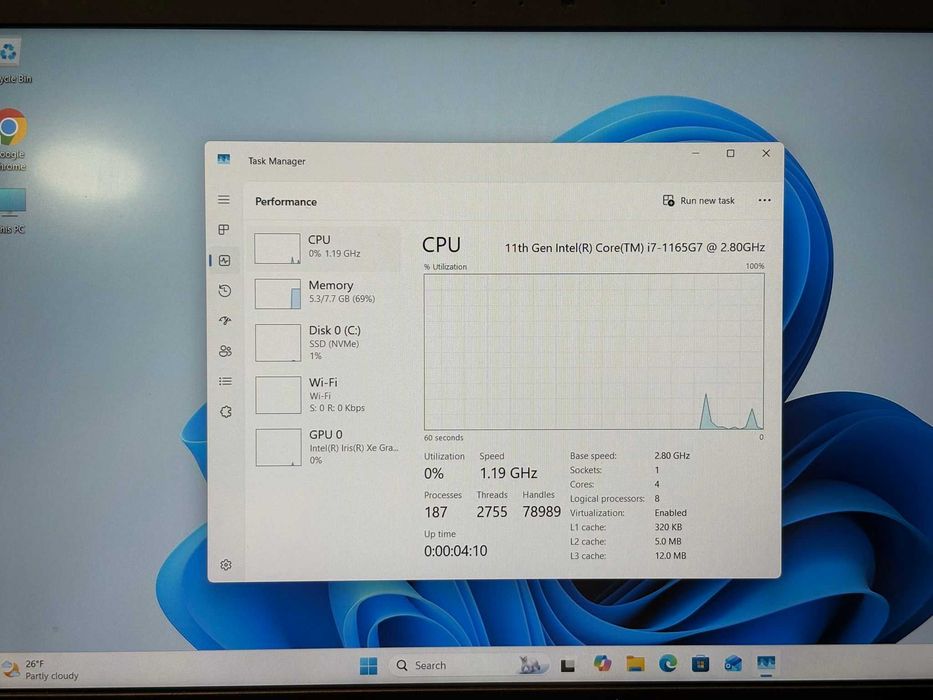Launch Microsoft Edge from the taskbar
The width and height of the screenshot is (933, 700).
tap(668, 663)
